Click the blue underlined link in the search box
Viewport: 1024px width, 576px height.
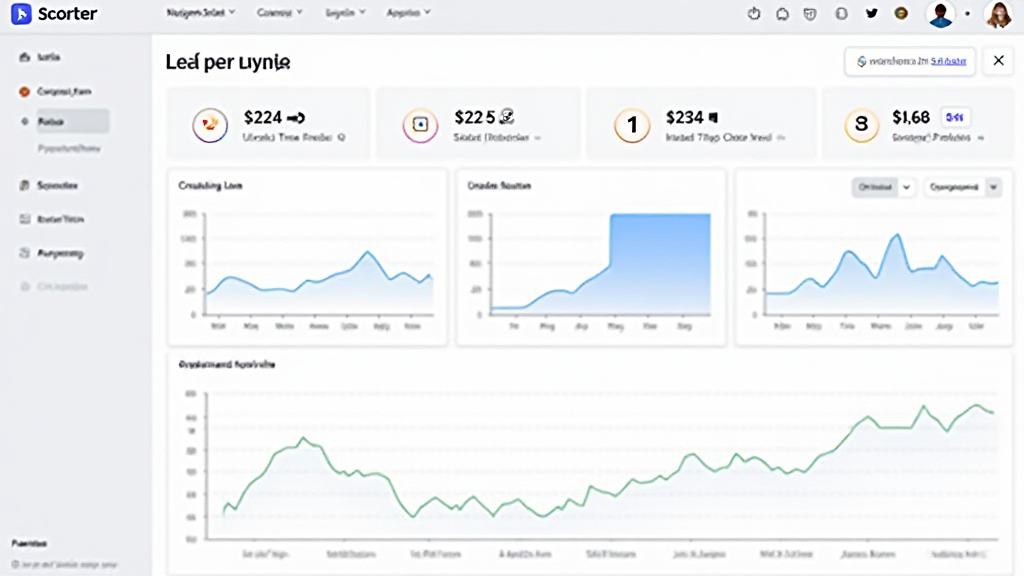(x=948, y=62)
